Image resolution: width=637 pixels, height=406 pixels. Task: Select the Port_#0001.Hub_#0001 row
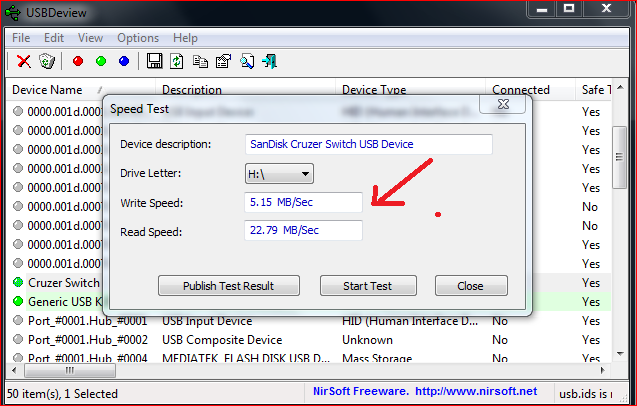coord(309,321)
